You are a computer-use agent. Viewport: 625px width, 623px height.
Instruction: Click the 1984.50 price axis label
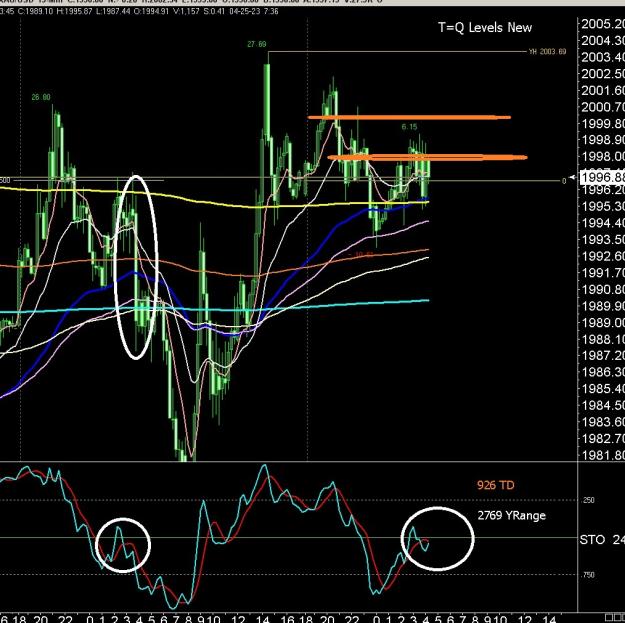pyautogui.click(x=603, y=405)
